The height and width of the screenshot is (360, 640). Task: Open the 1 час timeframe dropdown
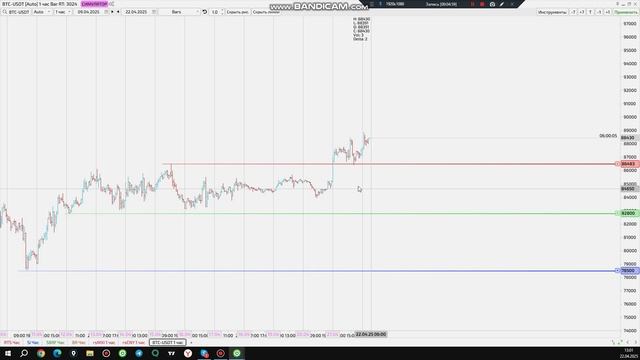(x=63, y=12)
